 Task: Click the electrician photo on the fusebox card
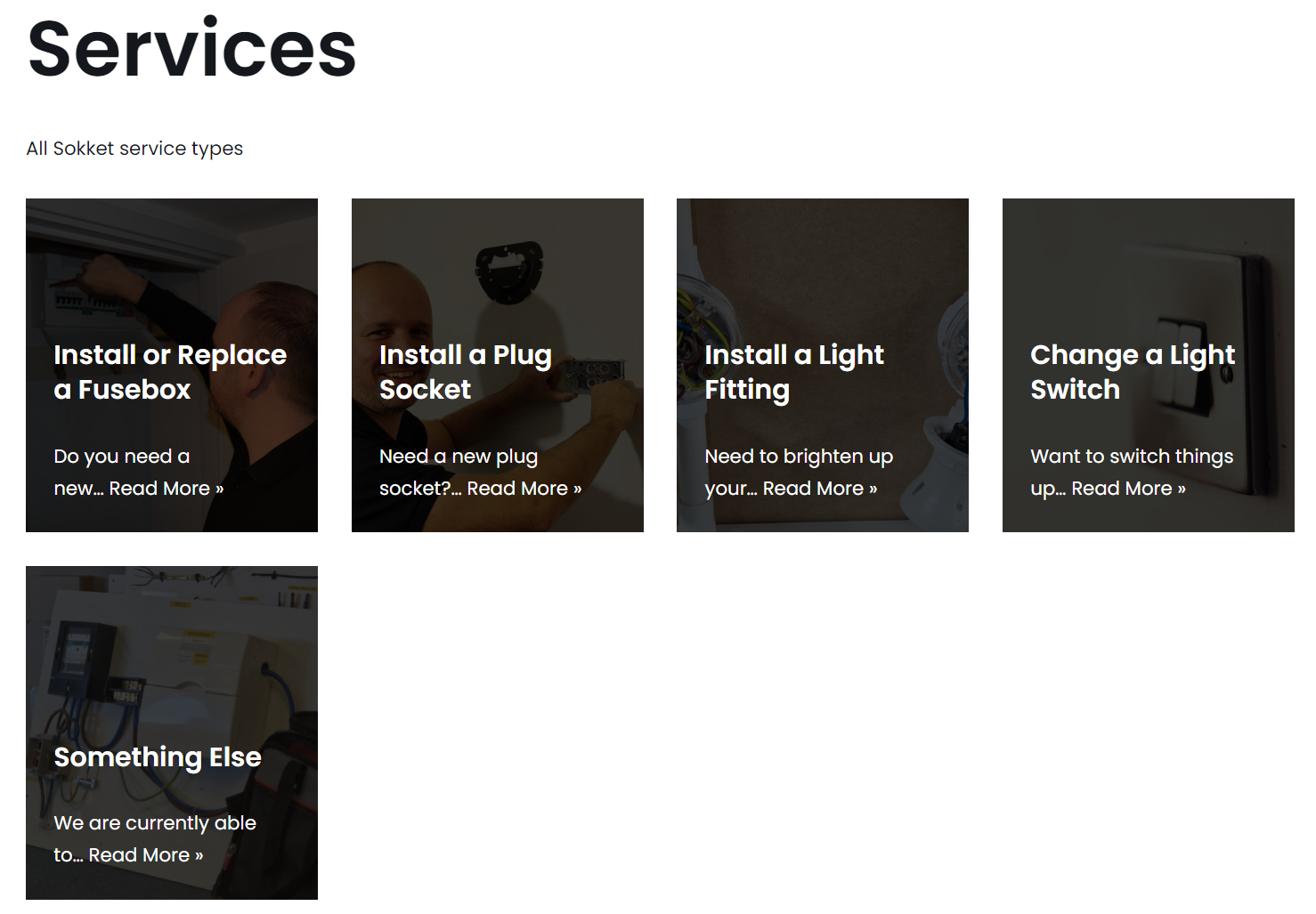(171, 267)
